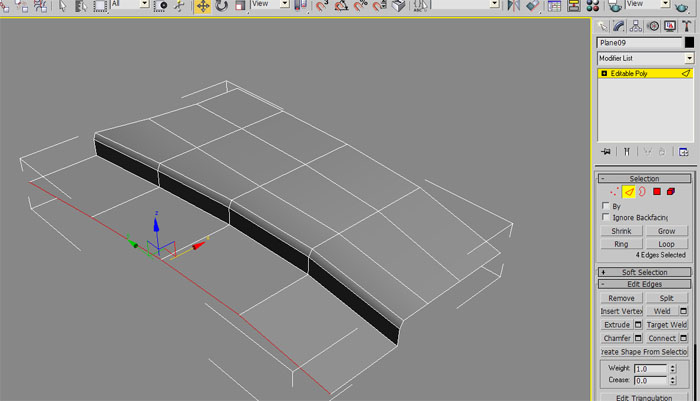This screenshot has width=700, height=401.
Task: Click Create Shape From Selection button
Action: pyautogui.click(x=644, y=352)
